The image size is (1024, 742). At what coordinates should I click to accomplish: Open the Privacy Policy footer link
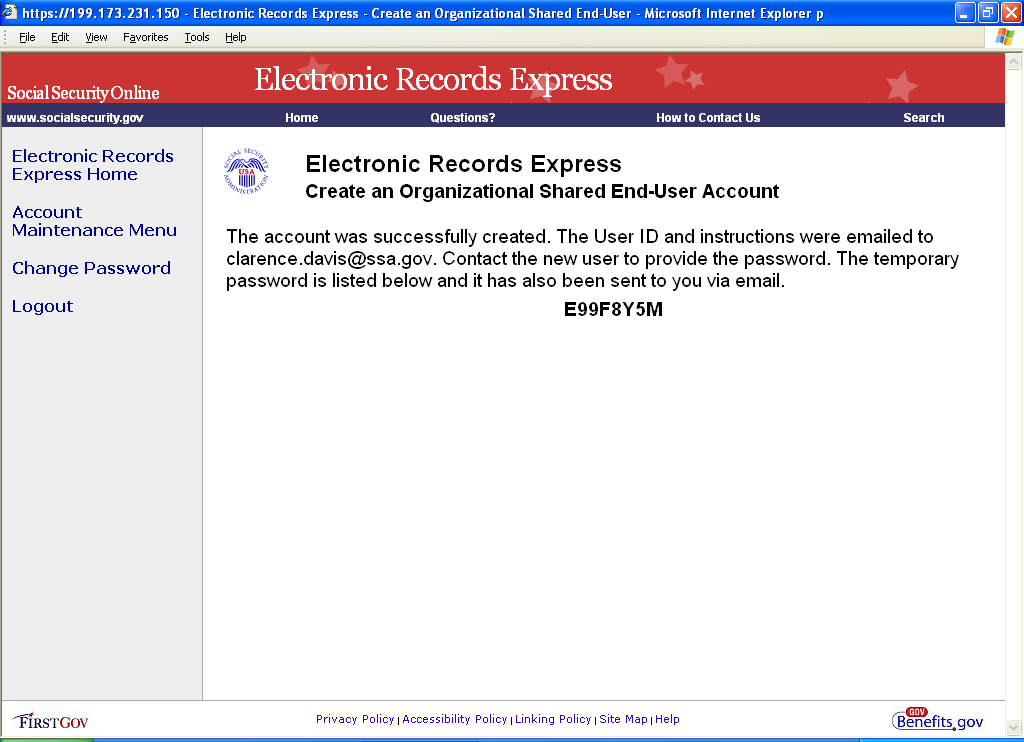click(355, 719)
